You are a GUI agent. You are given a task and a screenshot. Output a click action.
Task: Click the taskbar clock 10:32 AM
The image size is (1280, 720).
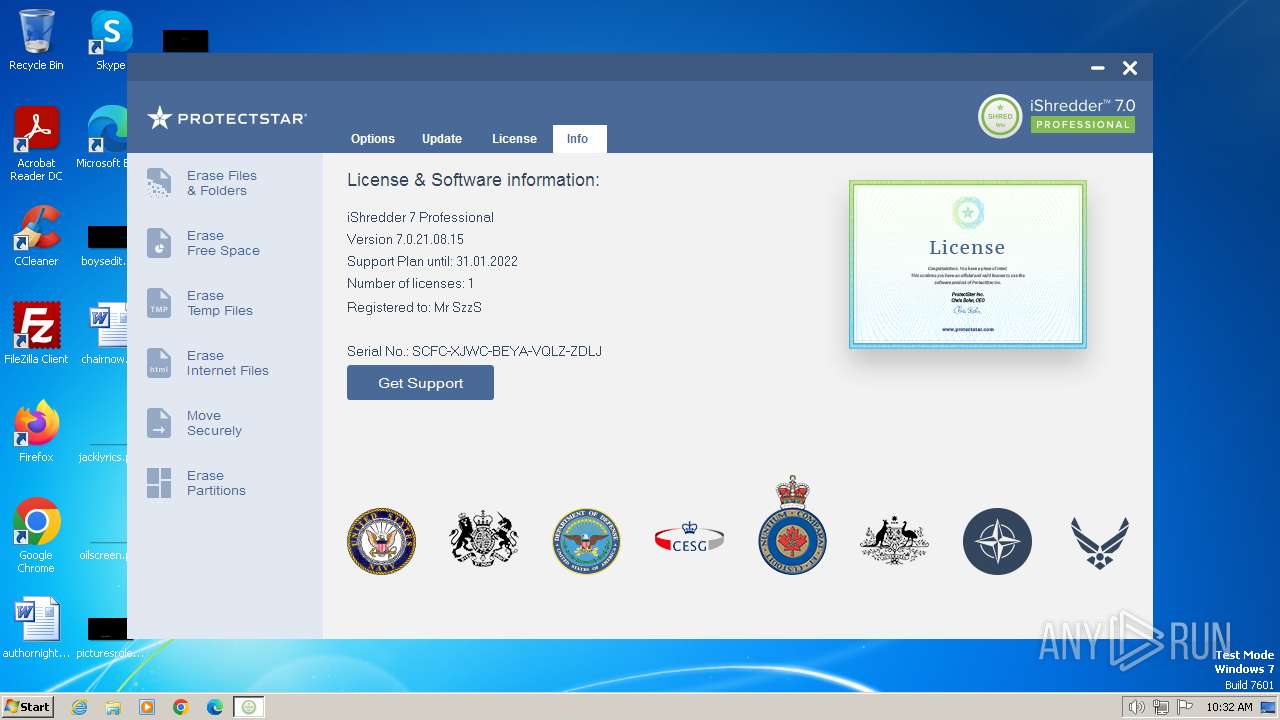click(1229, 707)
